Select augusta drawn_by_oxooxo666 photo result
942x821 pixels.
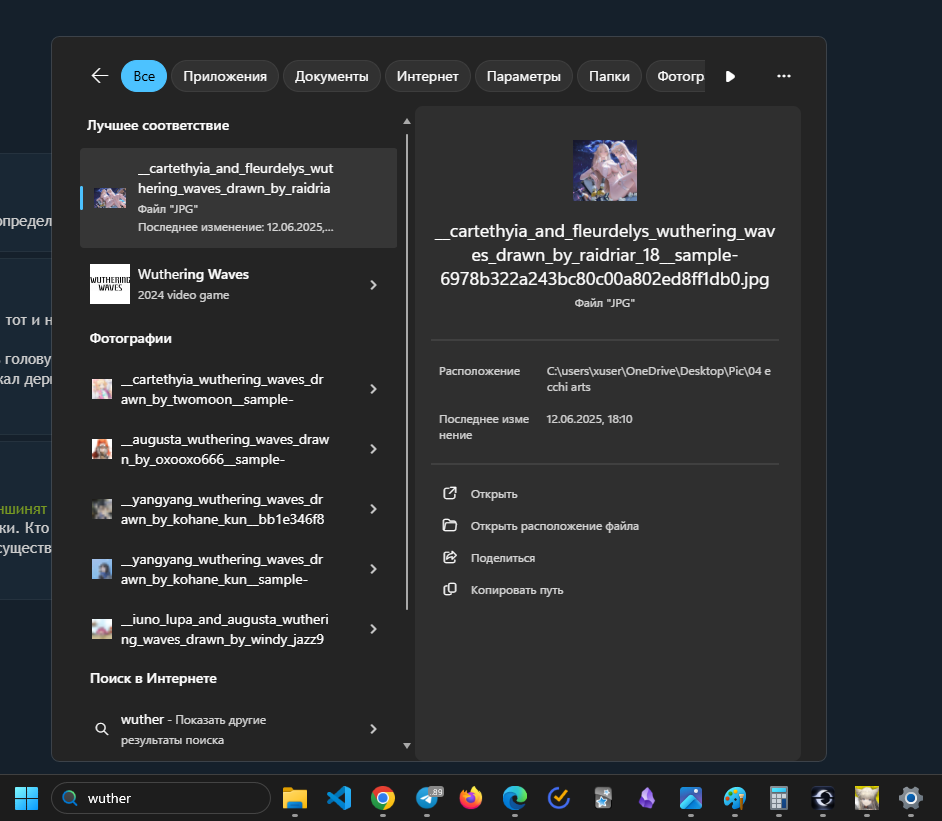click(x=238, y=449)
